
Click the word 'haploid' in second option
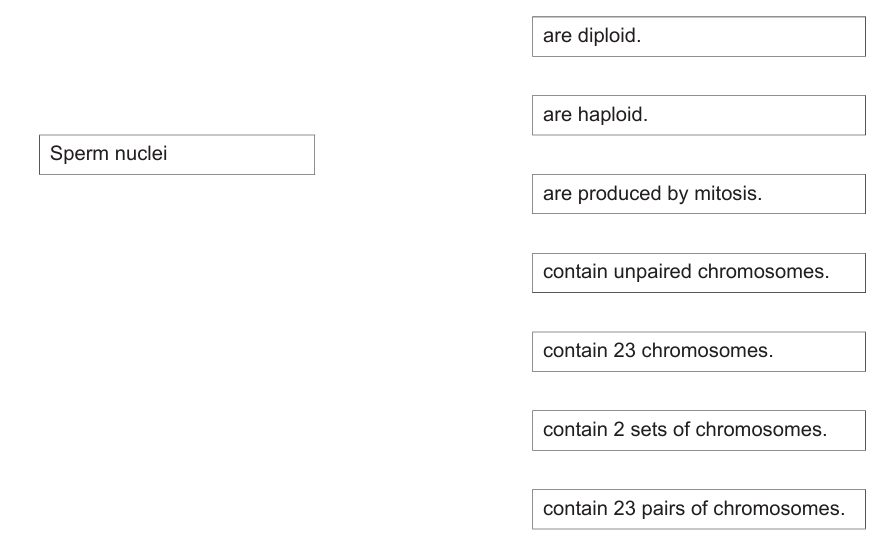coord(610,115)
